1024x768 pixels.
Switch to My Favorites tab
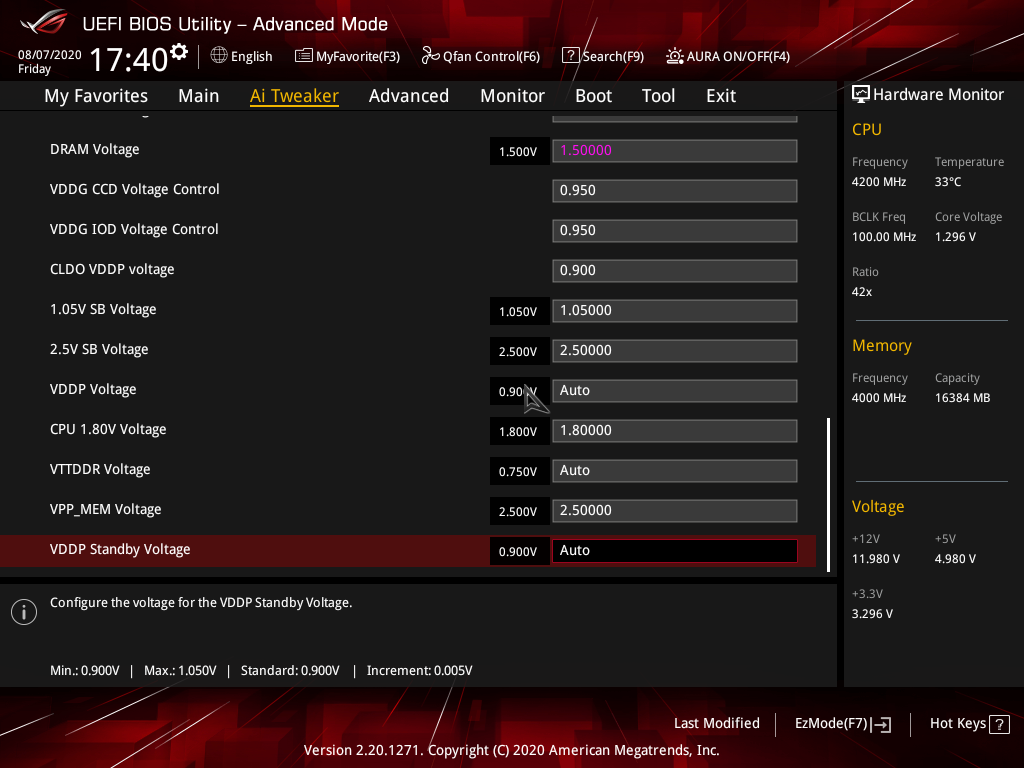(96, 96)
